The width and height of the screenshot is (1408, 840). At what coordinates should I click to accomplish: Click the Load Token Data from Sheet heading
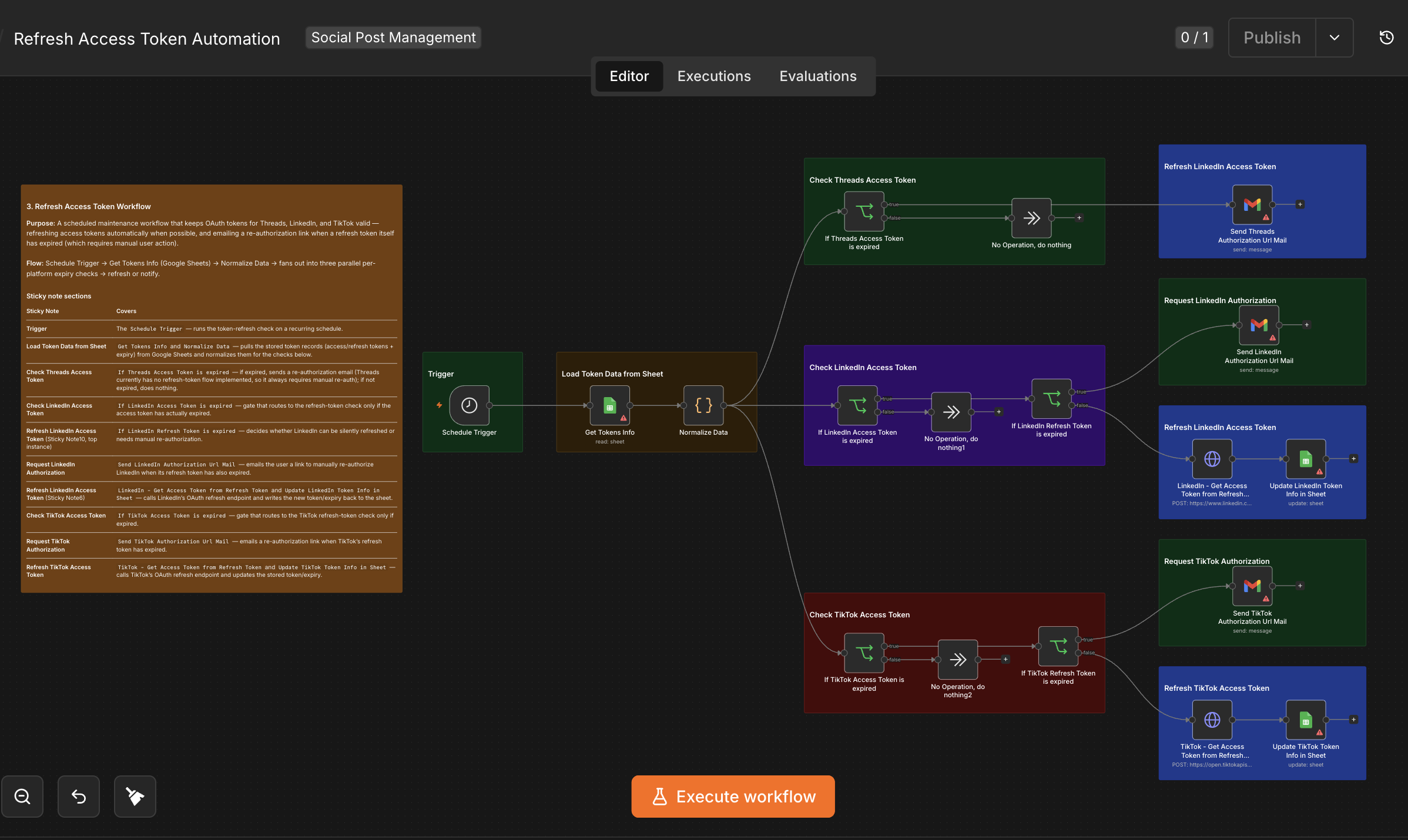pos(612,374)
